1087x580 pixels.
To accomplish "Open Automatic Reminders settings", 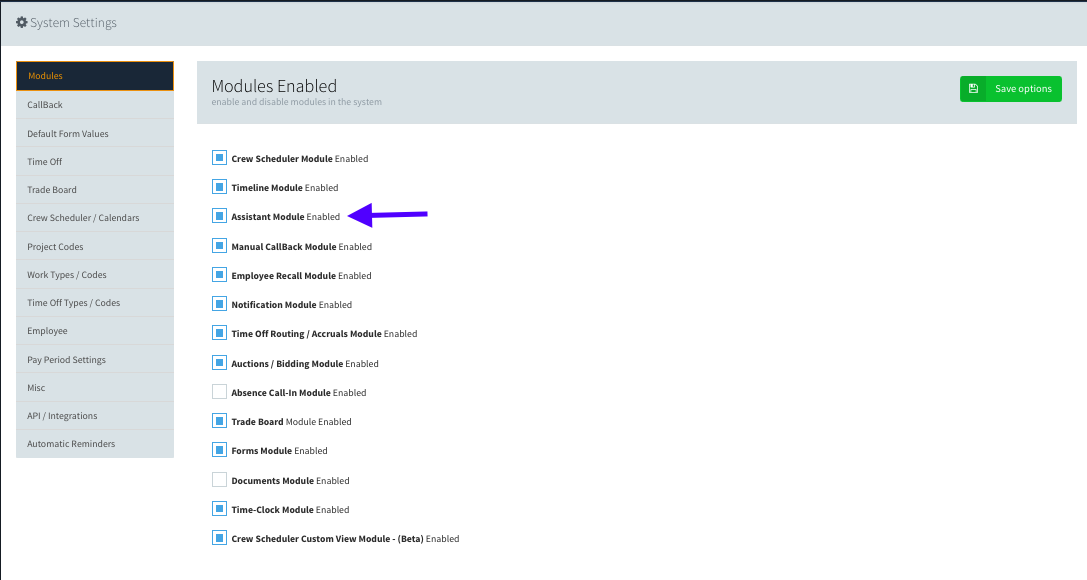I will [95, 444].
